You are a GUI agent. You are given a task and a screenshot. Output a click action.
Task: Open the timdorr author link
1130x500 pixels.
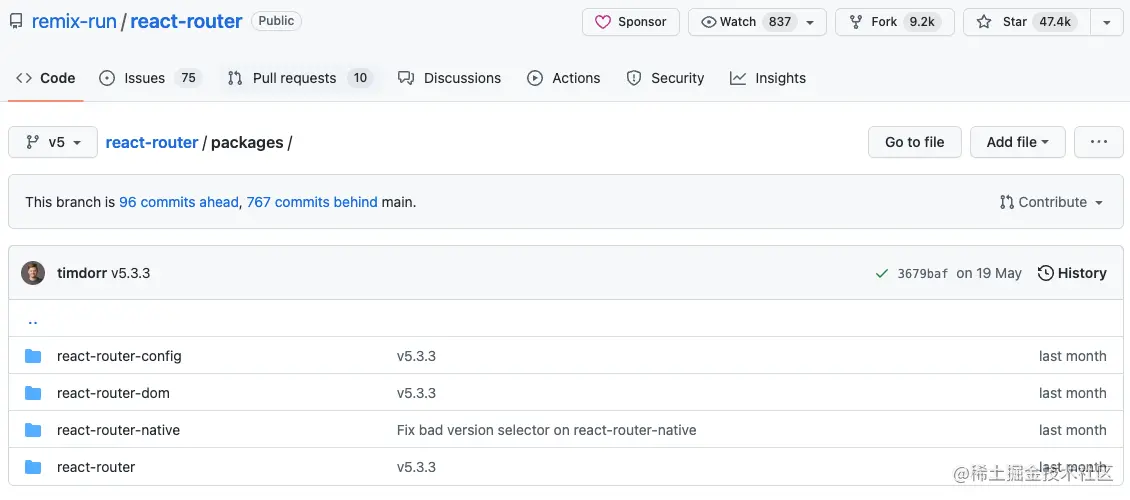[81, 273]
